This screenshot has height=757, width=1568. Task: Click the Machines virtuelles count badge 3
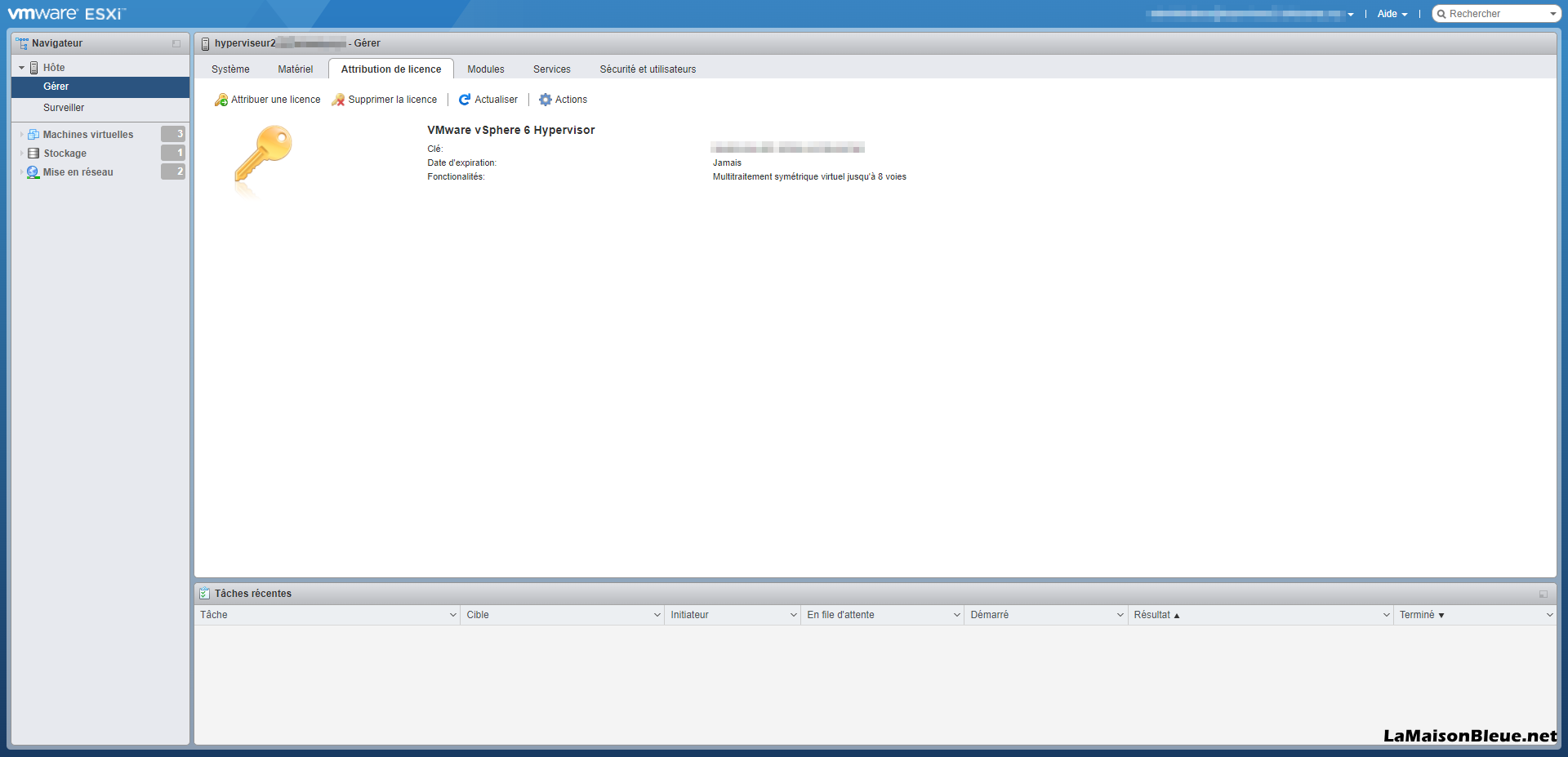coord(173,134)
